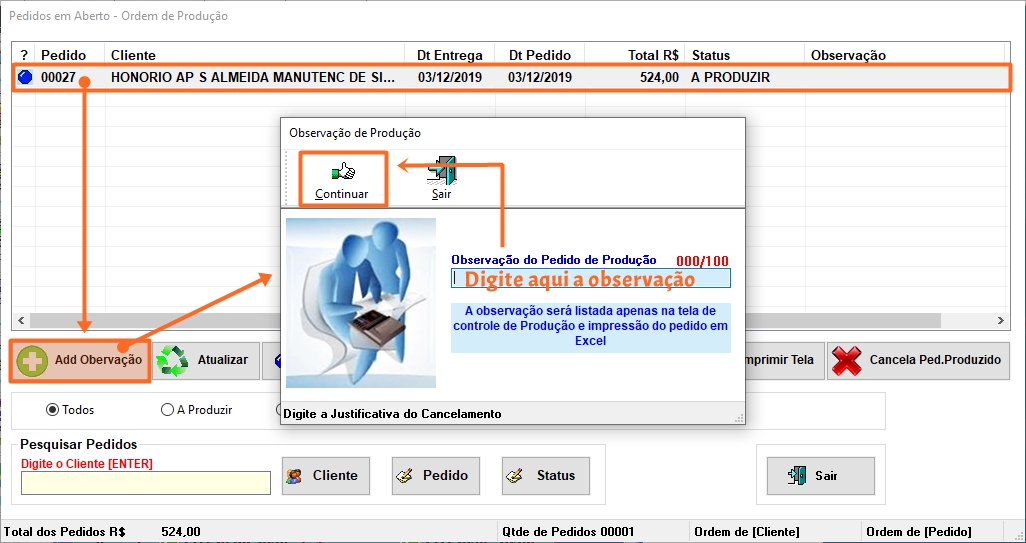Screen dimensions: 1026x543
Task: Click the green recycle Atualizar icon
Action: click(x=172, y=360)
